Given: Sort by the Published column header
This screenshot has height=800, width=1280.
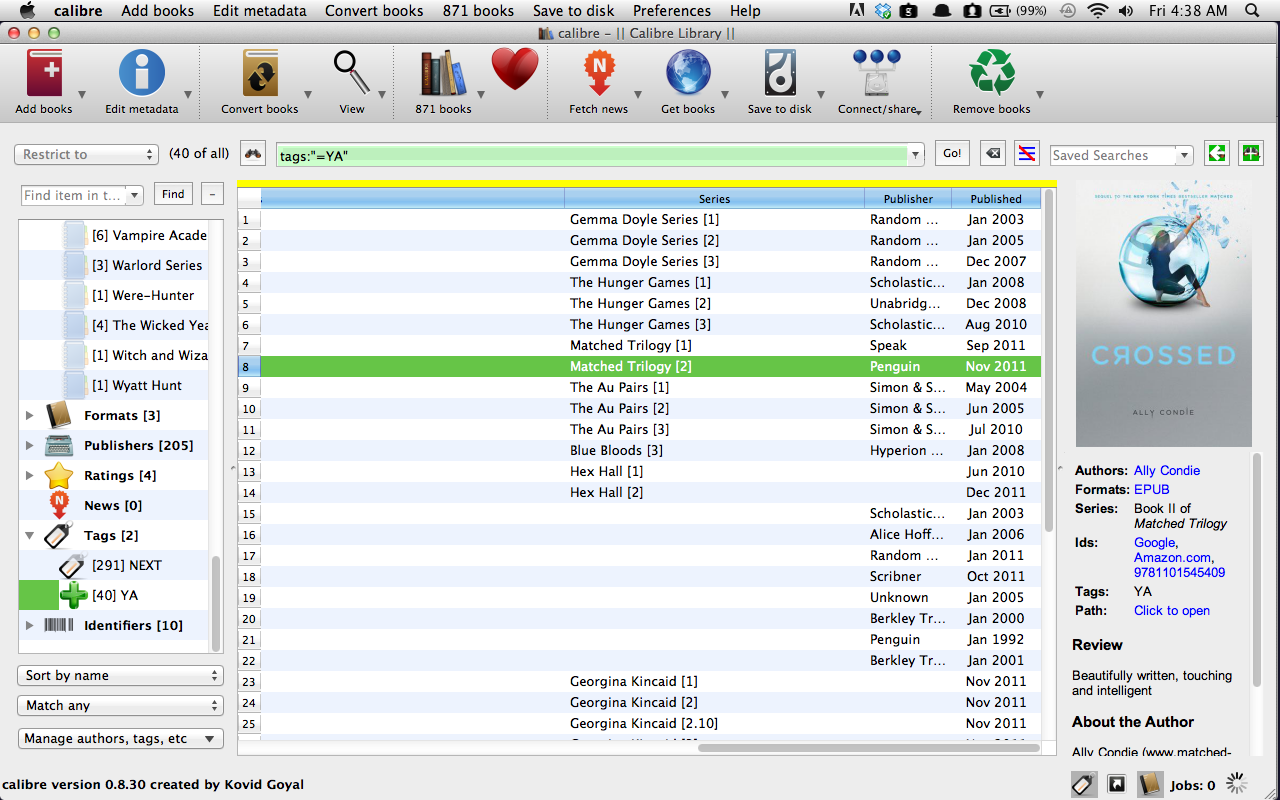Looking at the screenshot, I should coord(996,198).
